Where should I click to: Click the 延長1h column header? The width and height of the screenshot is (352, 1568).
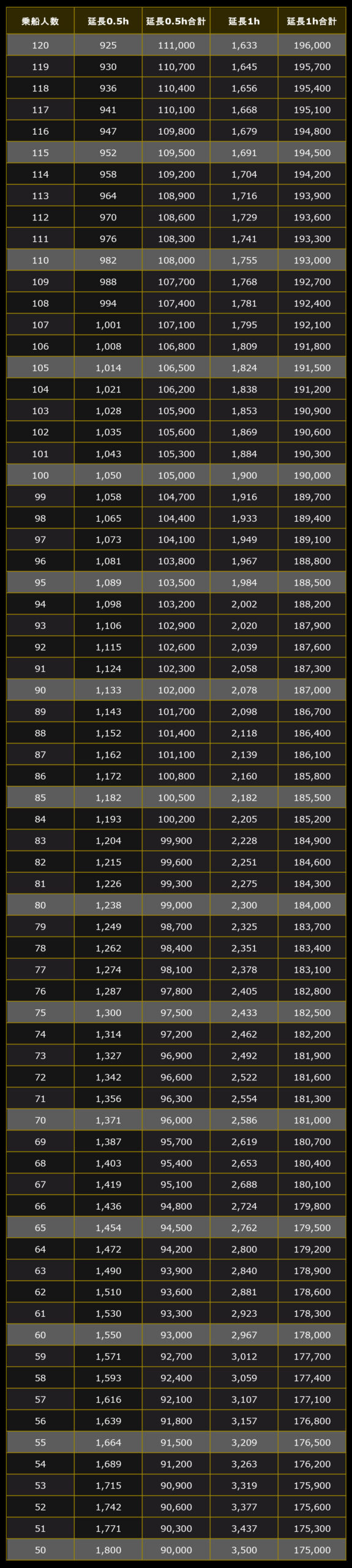(x=244, y=21)
